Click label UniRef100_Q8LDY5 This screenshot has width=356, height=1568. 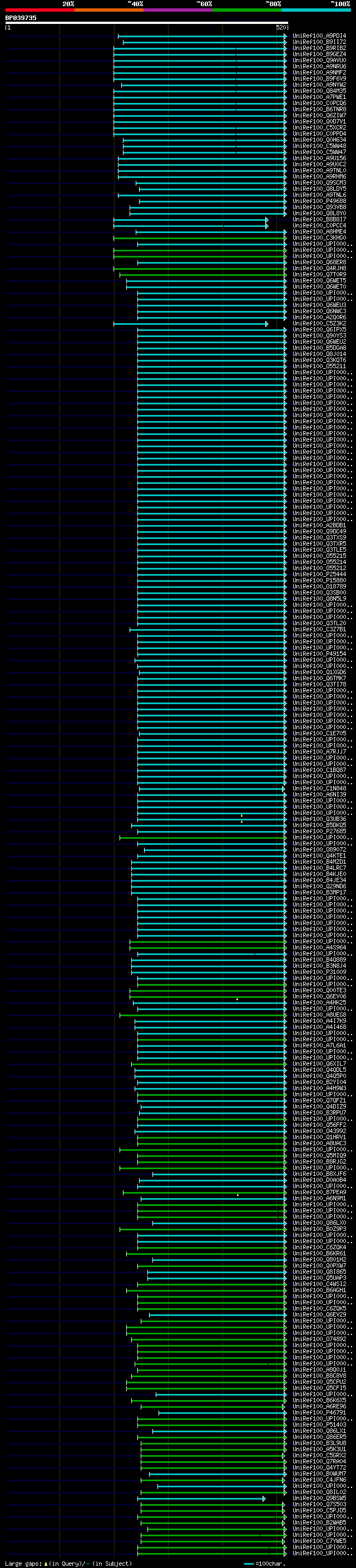319,189
